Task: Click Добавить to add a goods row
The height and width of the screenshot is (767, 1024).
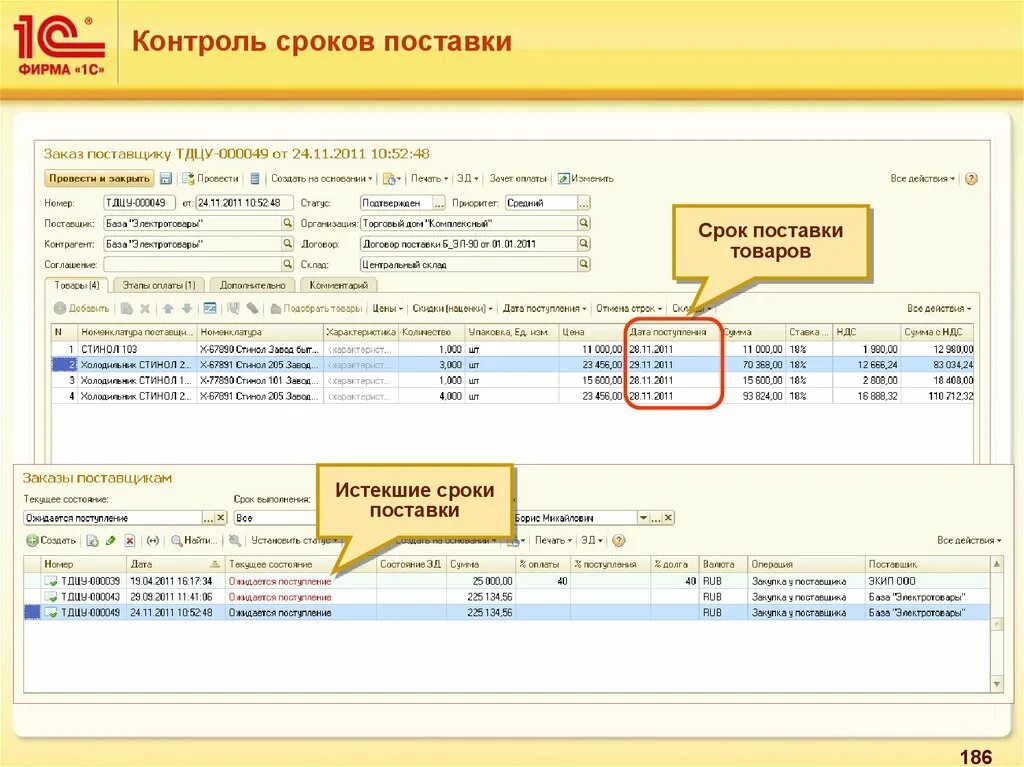Action: [x=82, y=308]
